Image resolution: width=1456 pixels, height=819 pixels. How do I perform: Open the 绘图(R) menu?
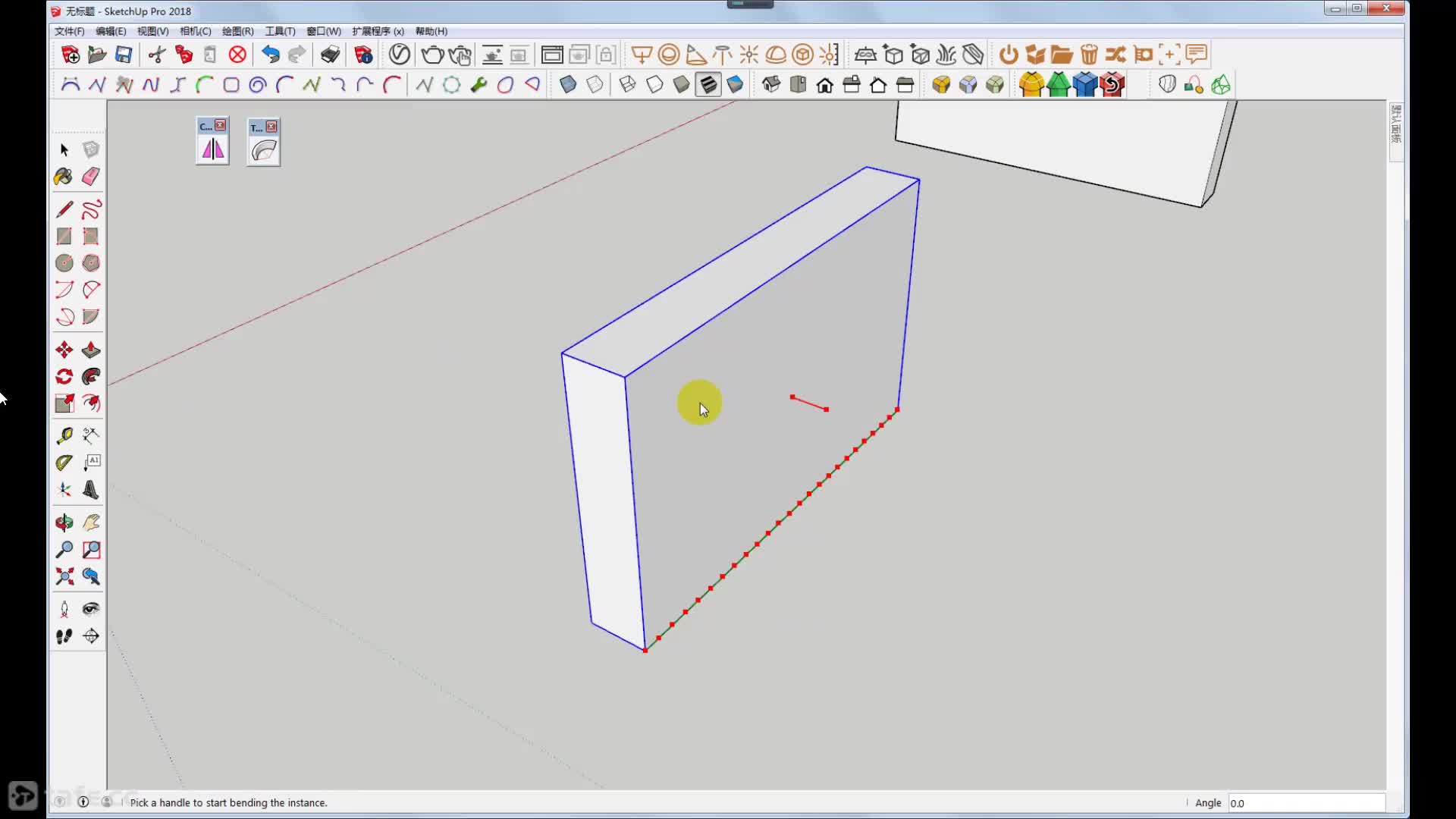tap(238, 31)
